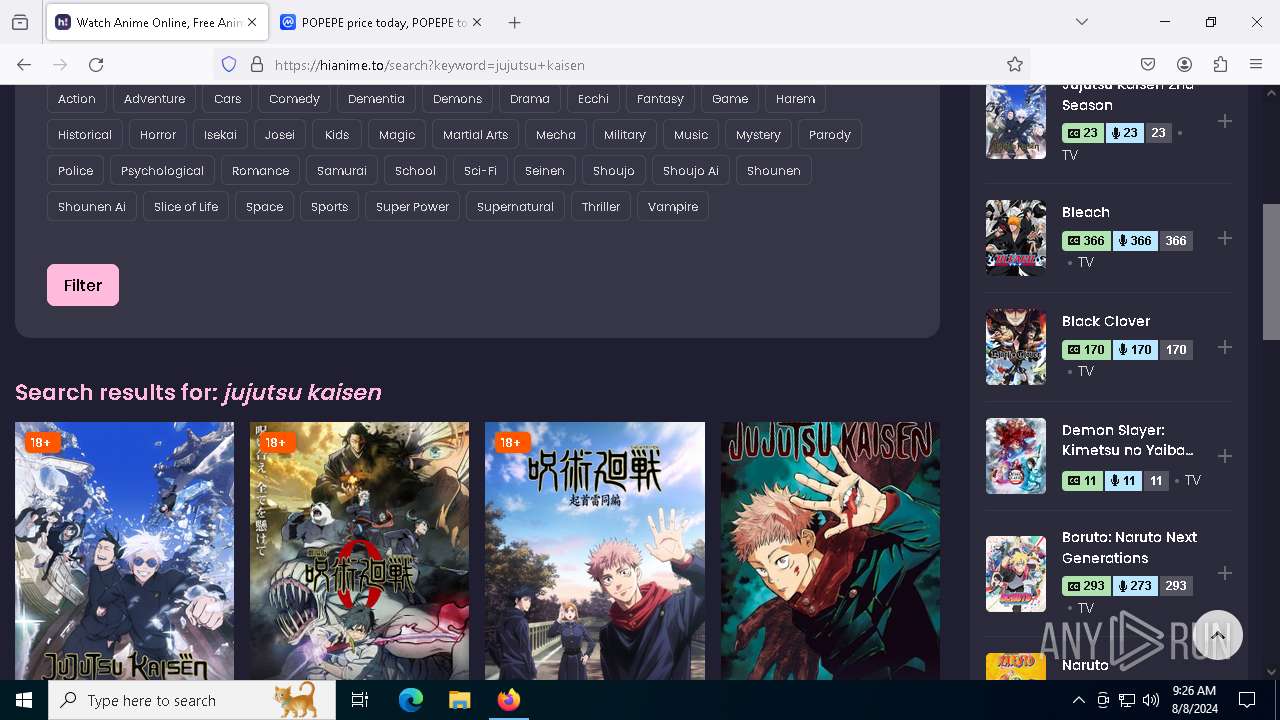The width and height of the screenshot is (1280, 720).
Task: Toggle the Action genre filter
Action: (x=77, y=99)
